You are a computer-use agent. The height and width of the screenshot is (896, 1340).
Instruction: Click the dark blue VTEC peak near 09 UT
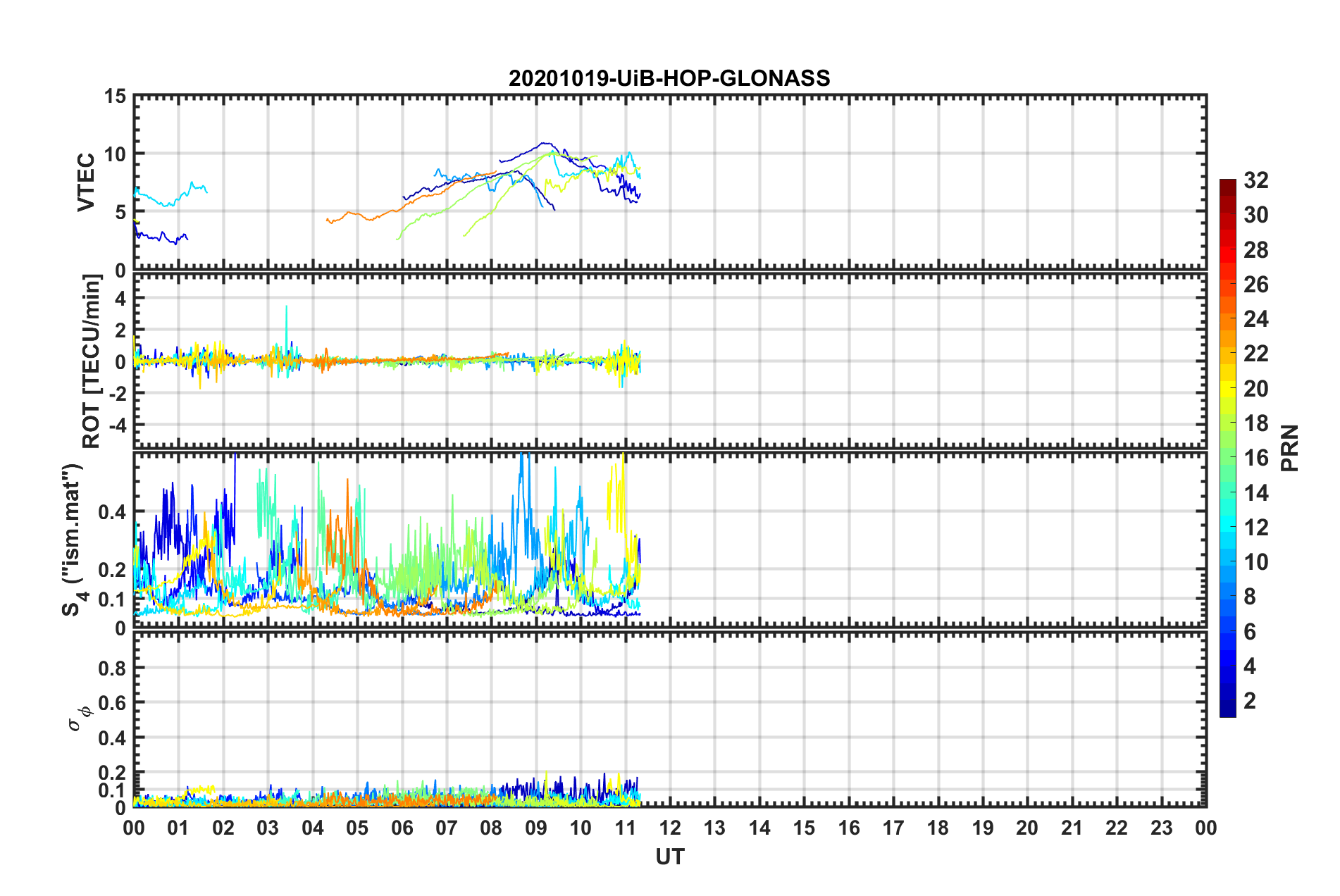pos(544,144)
